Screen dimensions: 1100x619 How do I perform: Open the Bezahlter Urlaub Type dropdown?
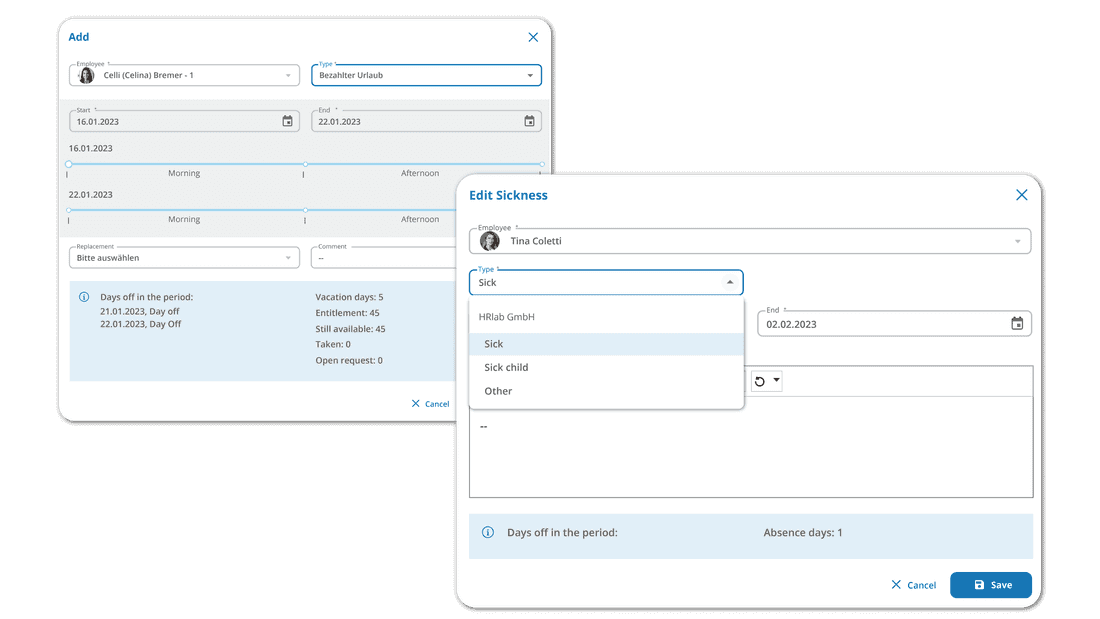pos(528,75)
